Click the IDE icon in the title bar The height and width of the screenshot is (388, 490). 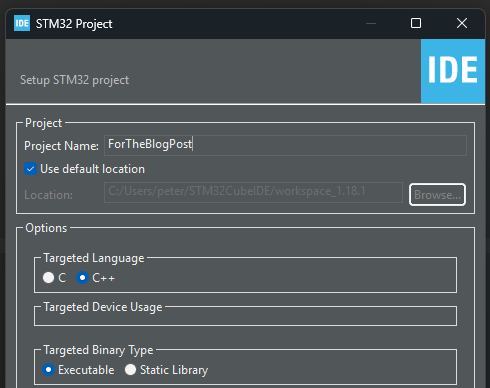(x=22, y=23)
